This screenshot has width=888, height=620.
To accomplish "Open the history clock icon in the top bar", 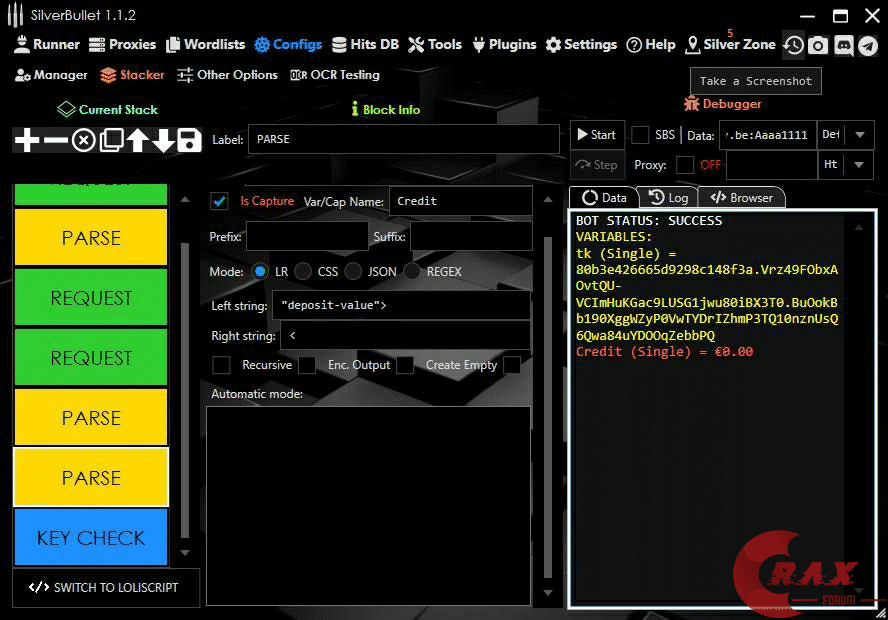I will (793, 45).
